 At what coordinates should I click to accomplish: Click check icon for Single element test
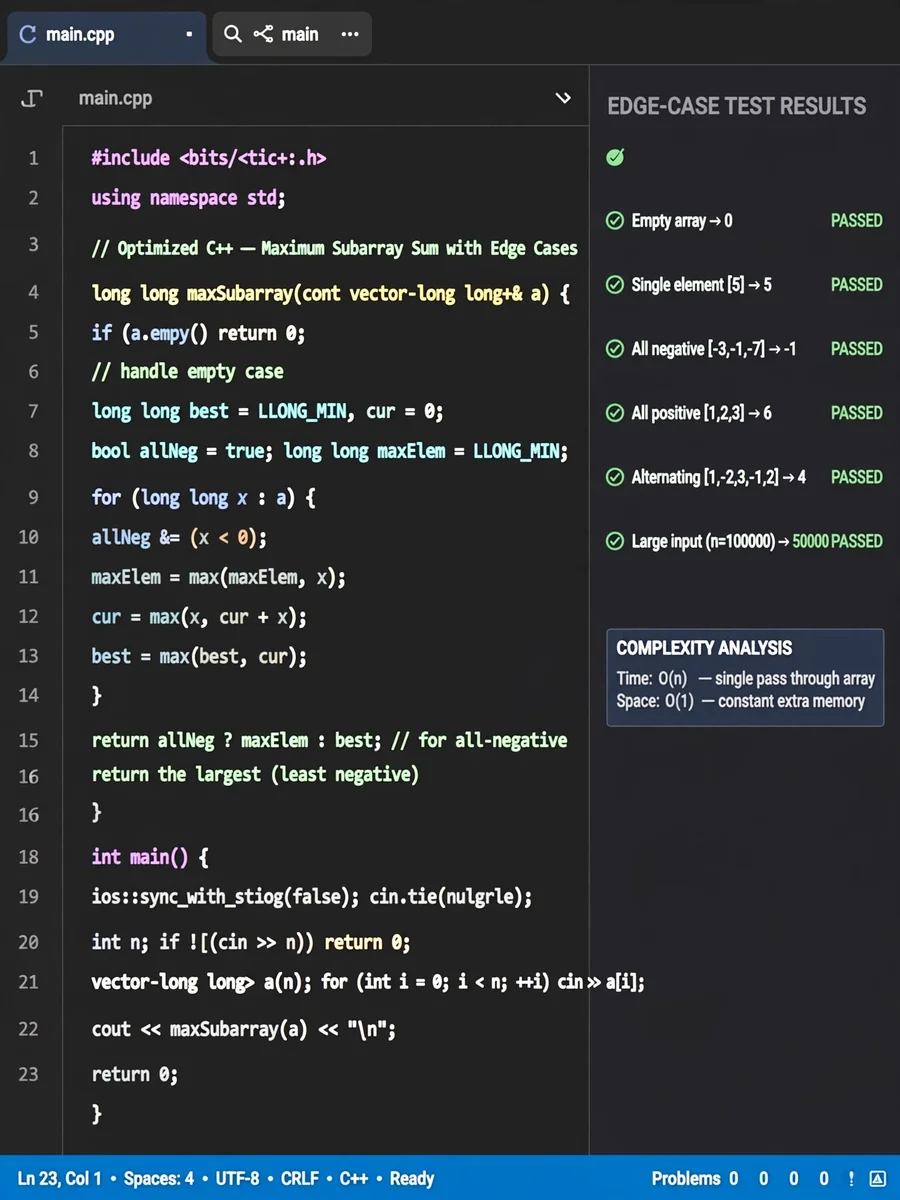pos(615,285)
